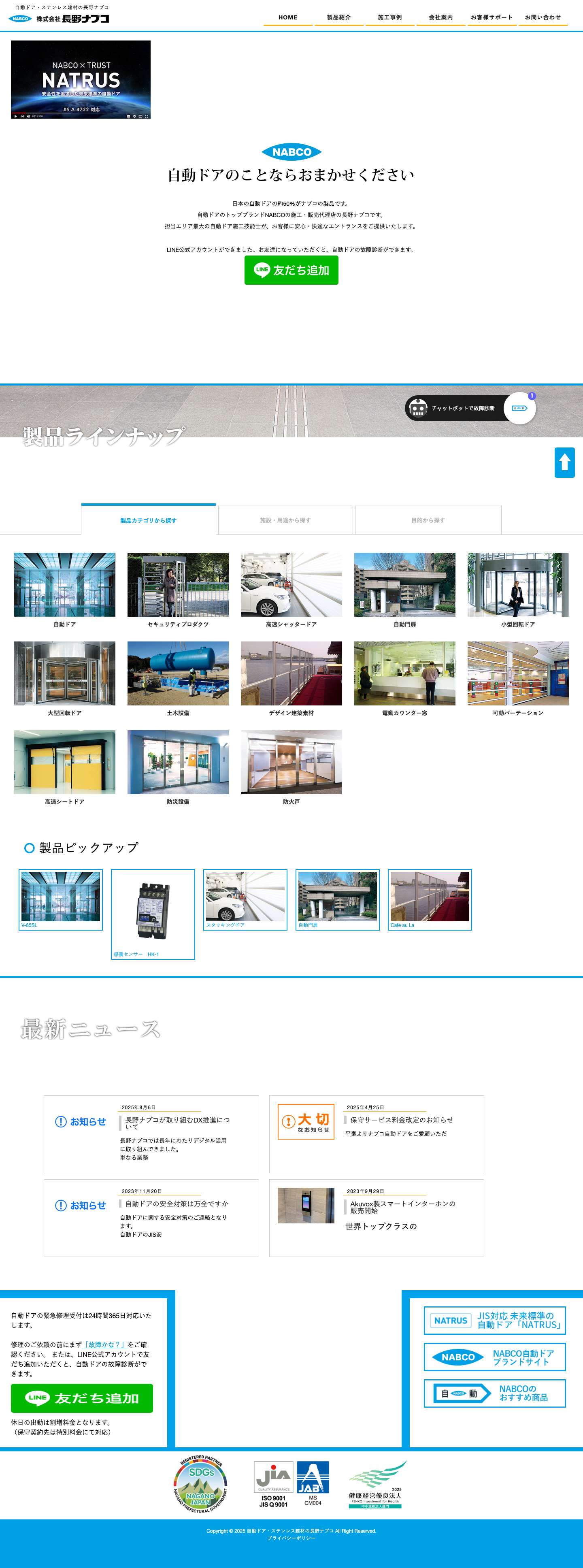Open the chatbot robot icon

tap(418, 408)
